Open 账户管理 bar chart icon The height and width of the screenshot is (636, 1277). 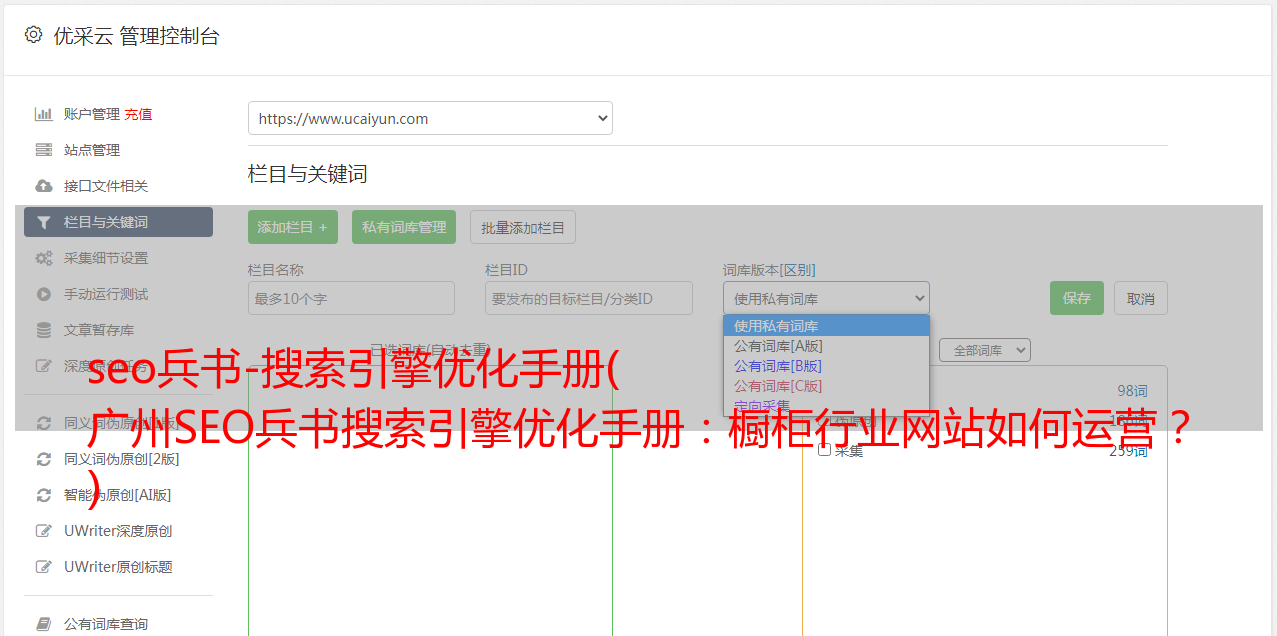[x=44, y=114]
